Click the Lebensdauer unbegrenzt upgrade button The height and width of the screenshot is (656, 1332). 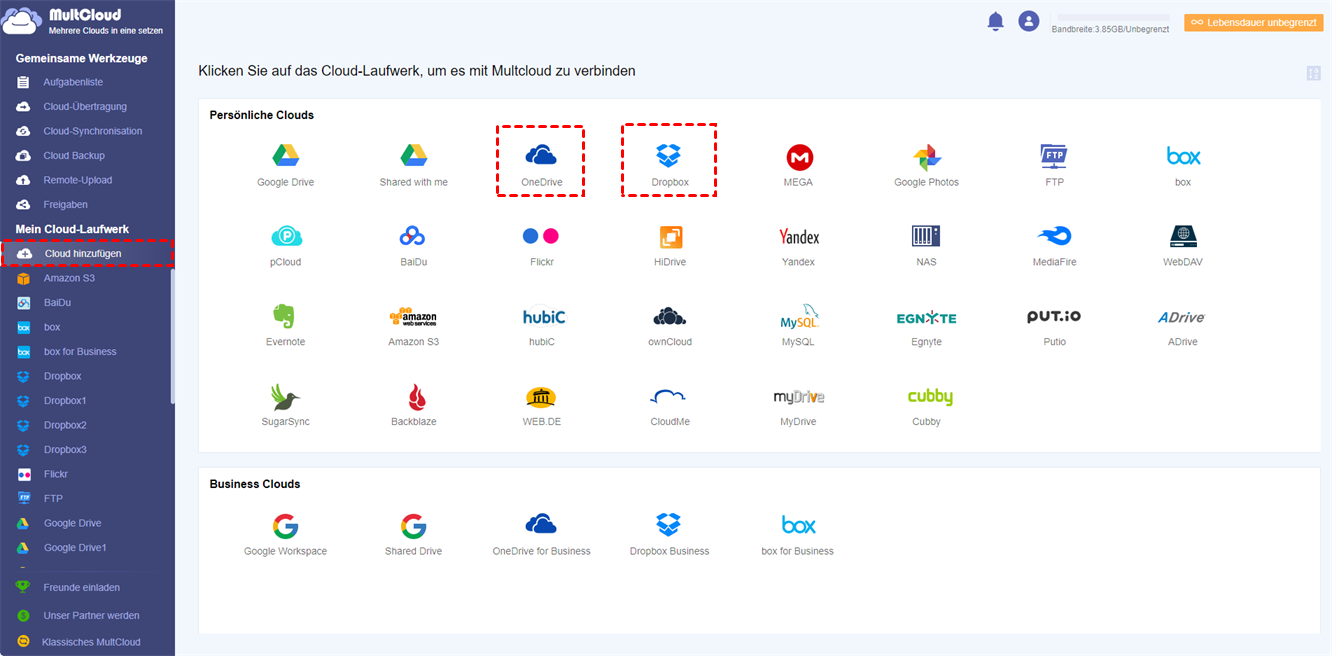[x=1253, y=22]
